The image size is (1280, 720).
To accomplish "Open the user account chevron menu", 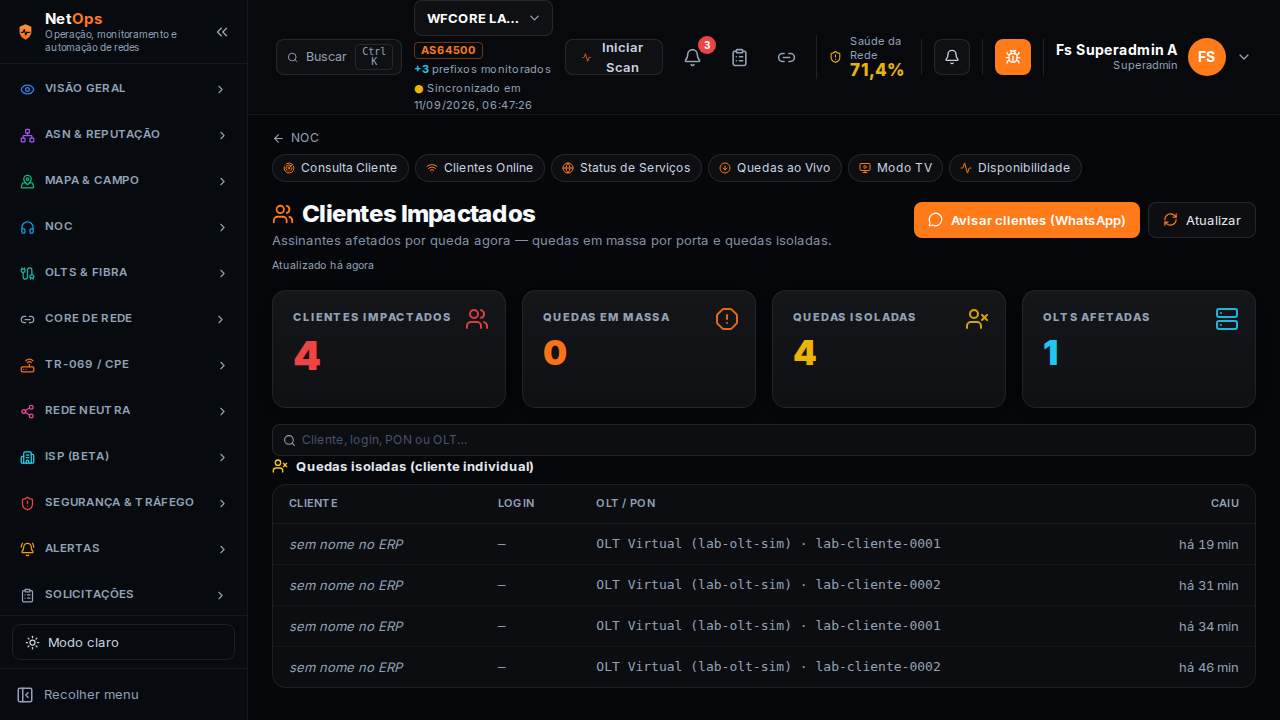I will (1244, 57).
